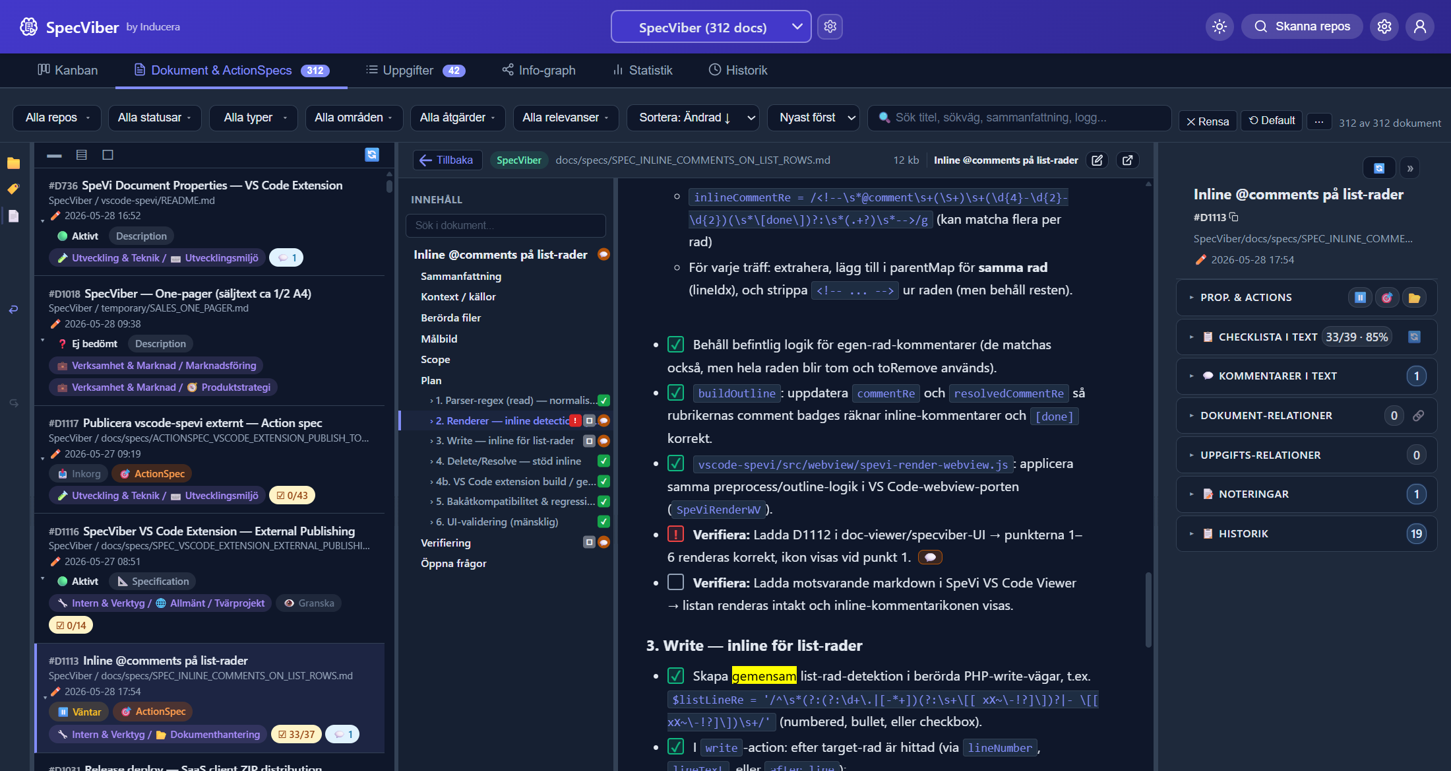Open the D1117 'Publicera vscode-spevi externt' card

click(x=209, y=460)
